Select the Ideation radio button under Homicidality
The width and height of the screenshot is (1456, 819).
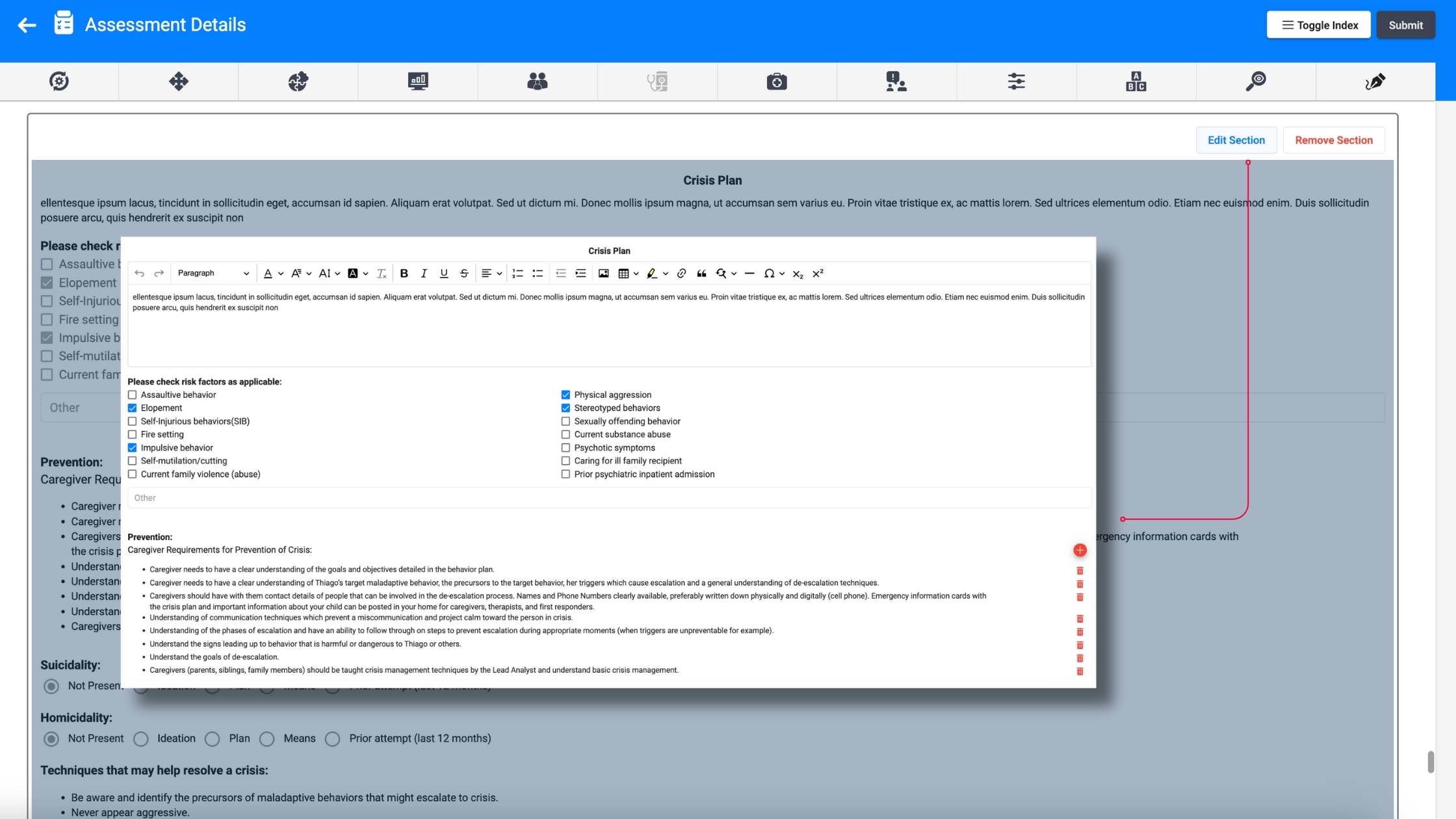point(141,738)
